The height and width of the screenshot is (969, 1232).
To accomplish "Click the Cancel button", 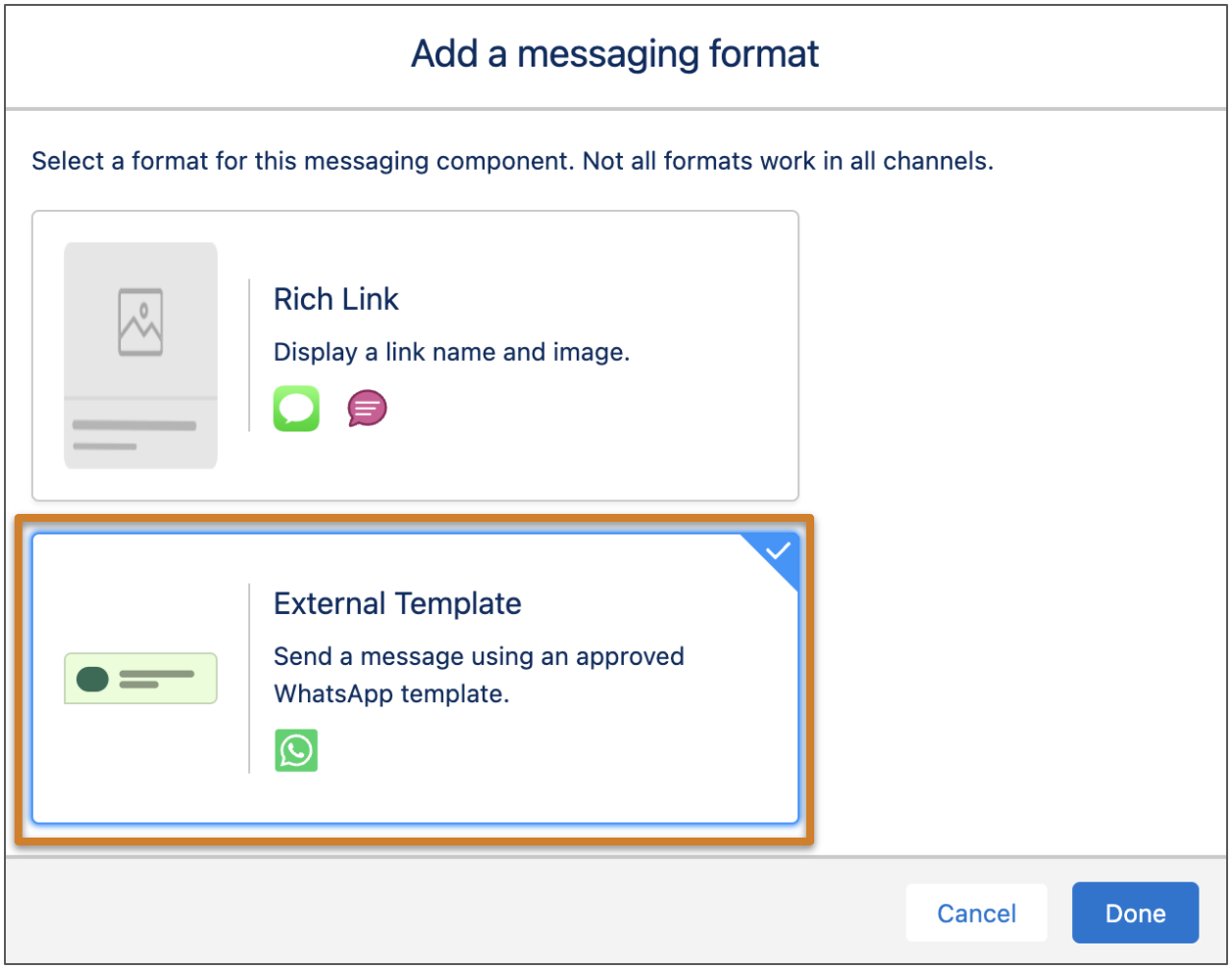I will (976, 913).
